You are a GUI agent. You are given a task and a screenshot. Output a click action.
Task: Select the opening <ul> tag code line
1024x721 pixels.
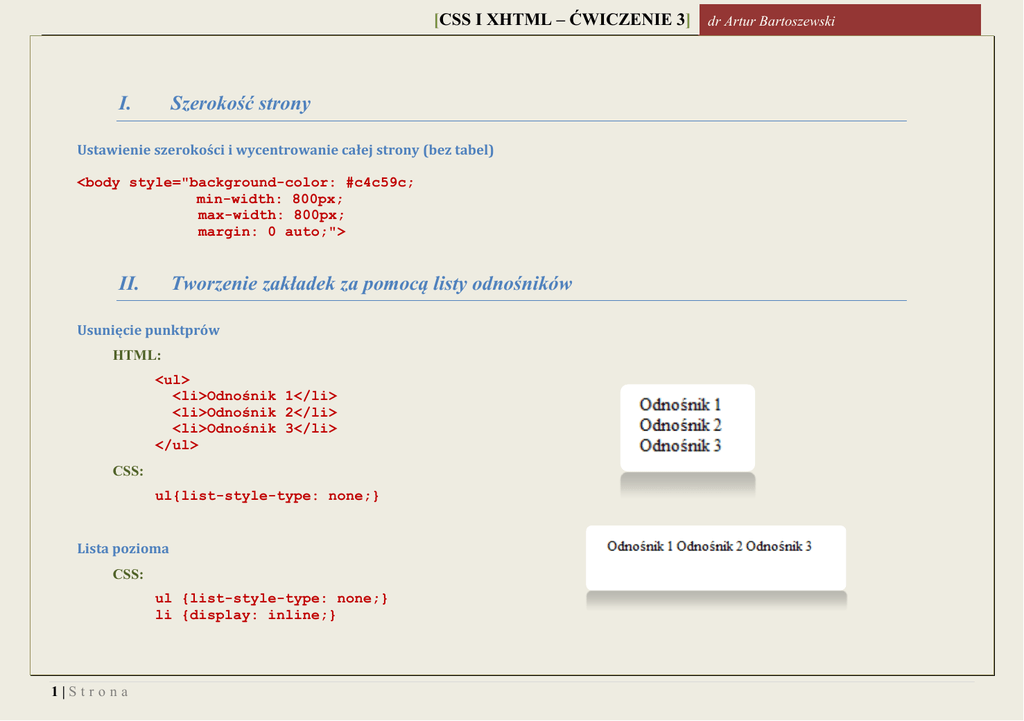(172, 380)
